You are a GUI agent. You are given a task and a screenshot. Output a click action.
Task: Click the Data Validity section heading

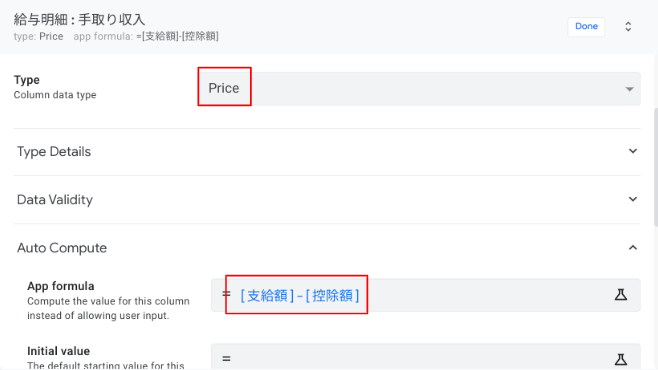tap(55, 200)
